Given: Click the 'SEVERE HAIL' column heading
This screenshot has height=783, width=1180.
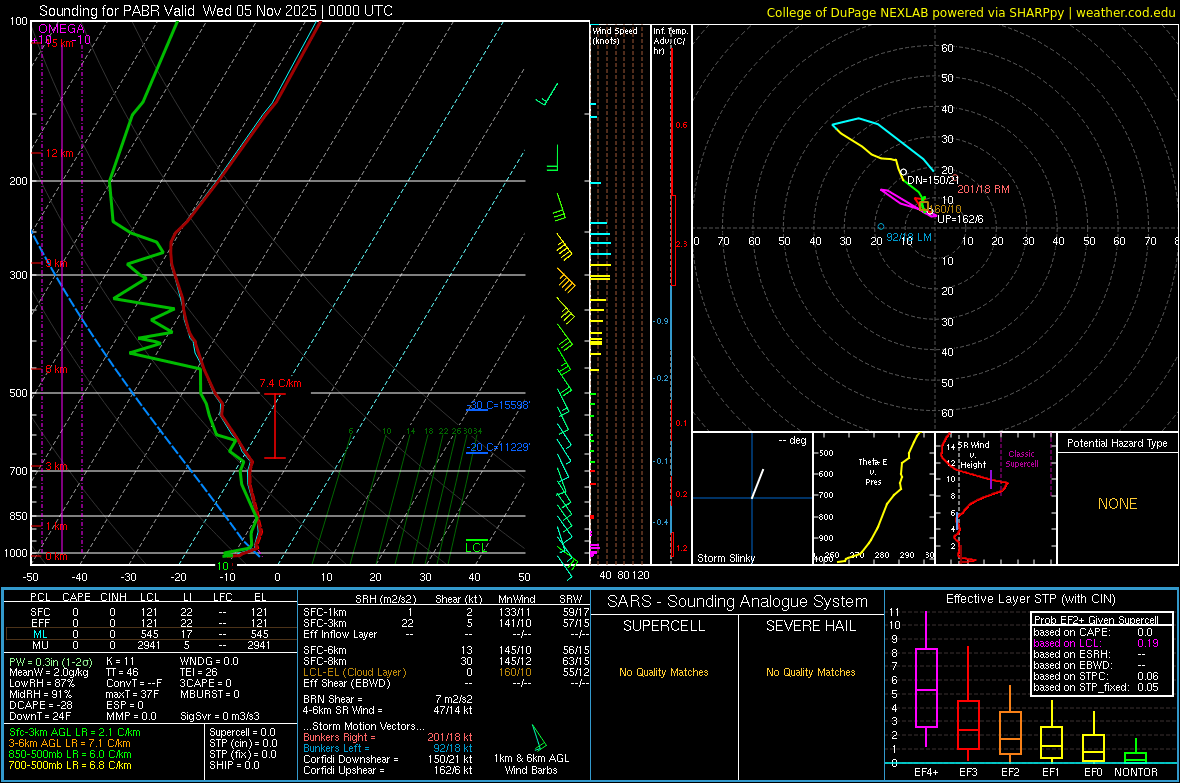Looking at the screenshot, I should 810,626.
